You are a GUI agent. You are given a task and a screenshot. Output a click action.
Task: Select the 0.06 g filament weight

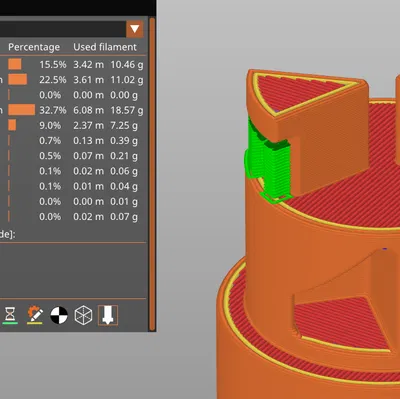(x=124, y=171)
